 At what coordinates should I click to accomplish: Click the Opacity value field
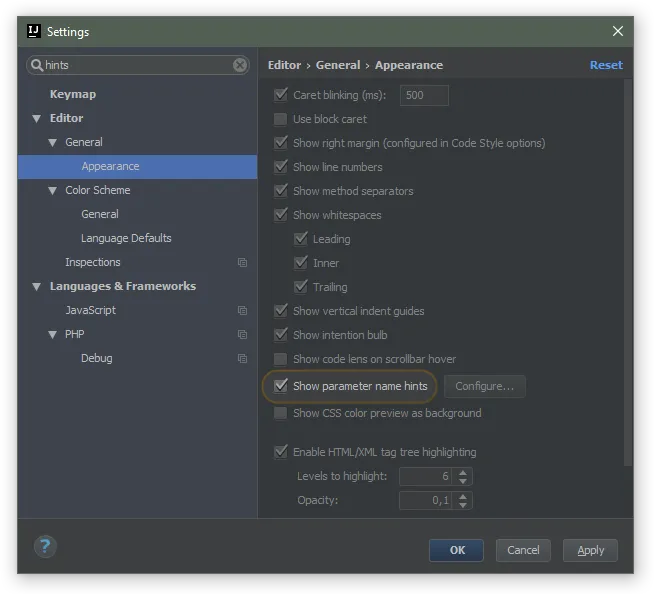tap(425, 500)
